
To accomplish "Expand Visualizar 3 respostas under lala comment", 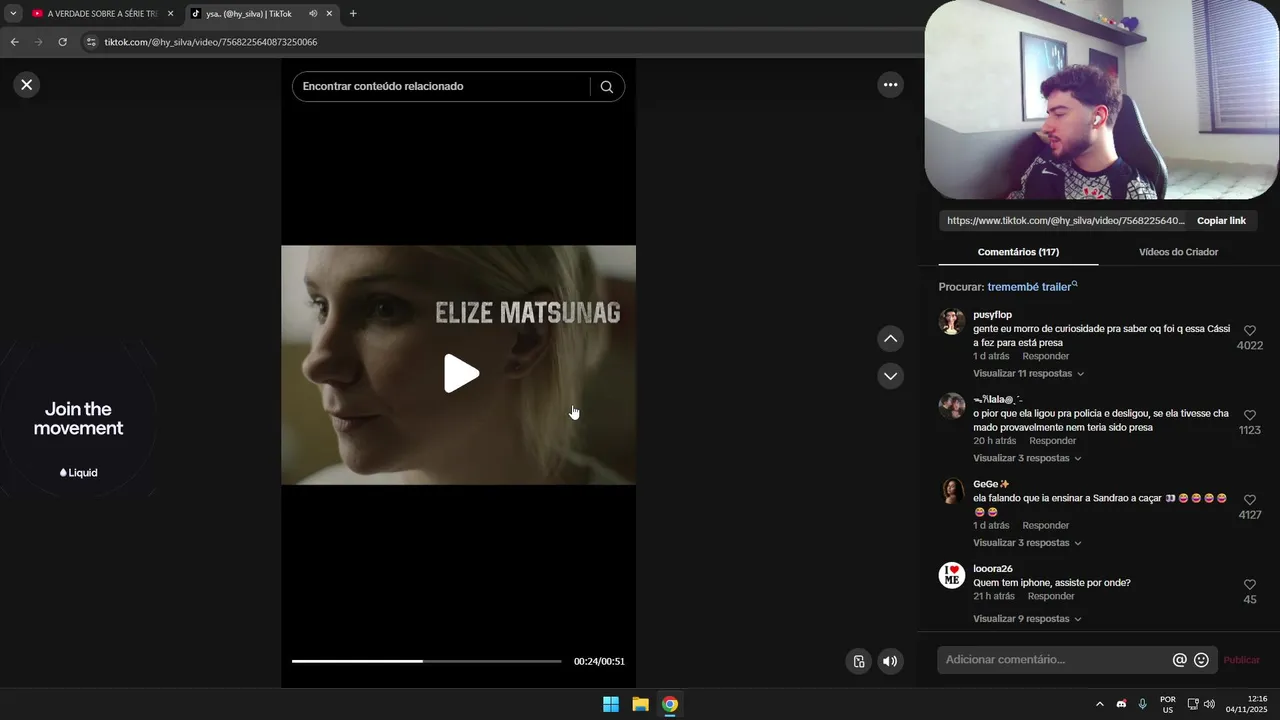I will tap(1027, 458).
